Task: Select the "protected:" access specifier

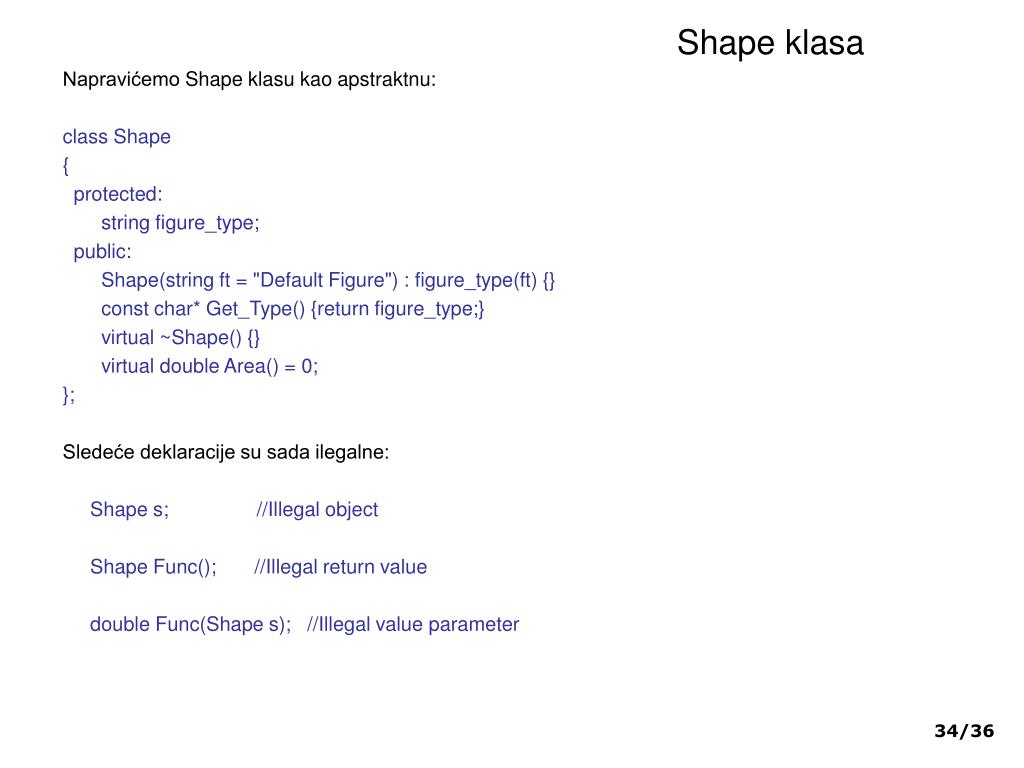Action: (118, 194)
